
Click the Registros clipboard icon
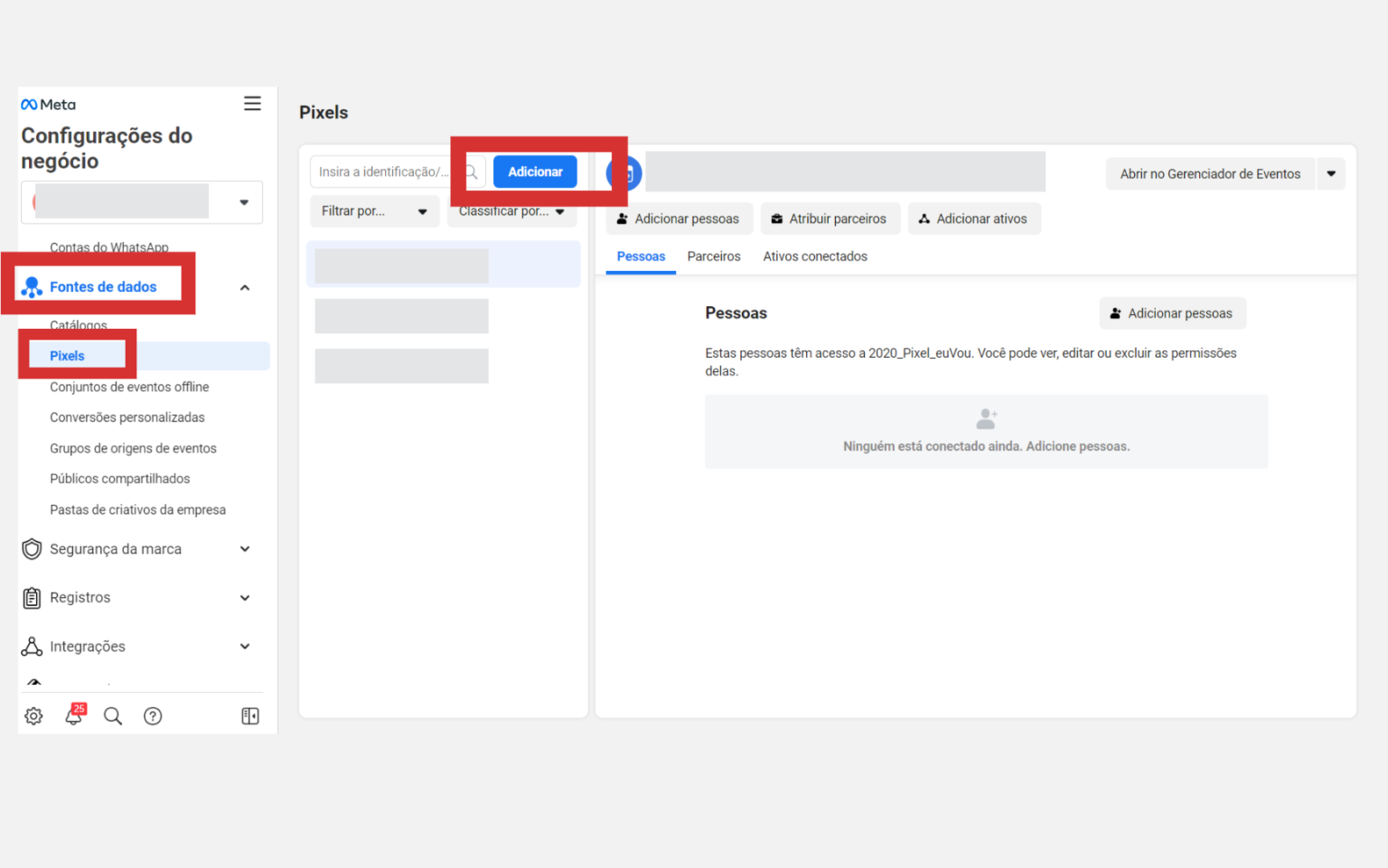click(32, 597)
